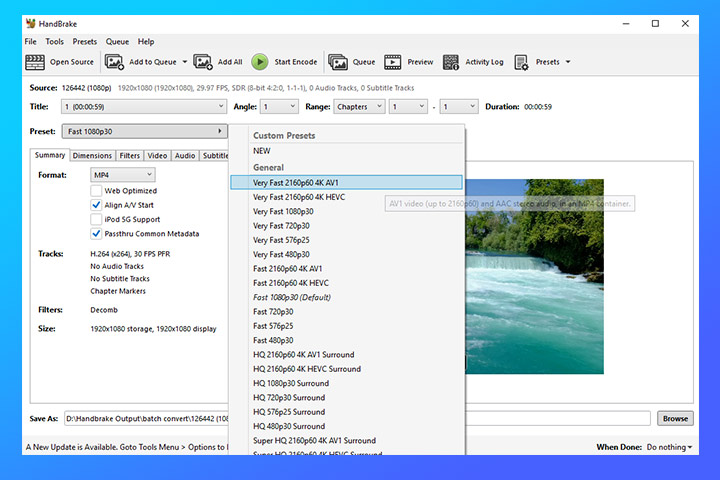
Task: Click the Add All icon
Action: pos(203,62)
